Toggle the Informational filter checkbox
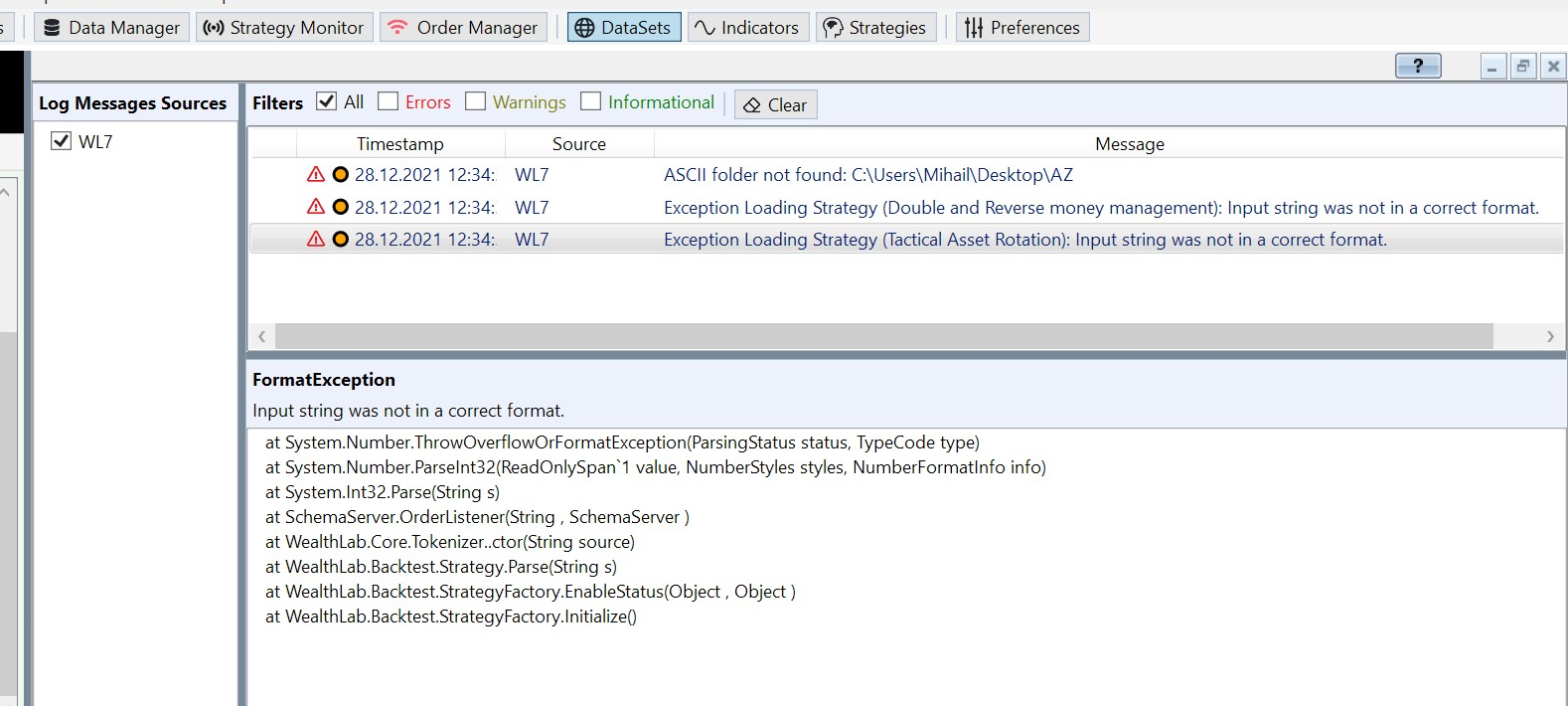This screenshot has height=706, width=1568. pos(591,101)
